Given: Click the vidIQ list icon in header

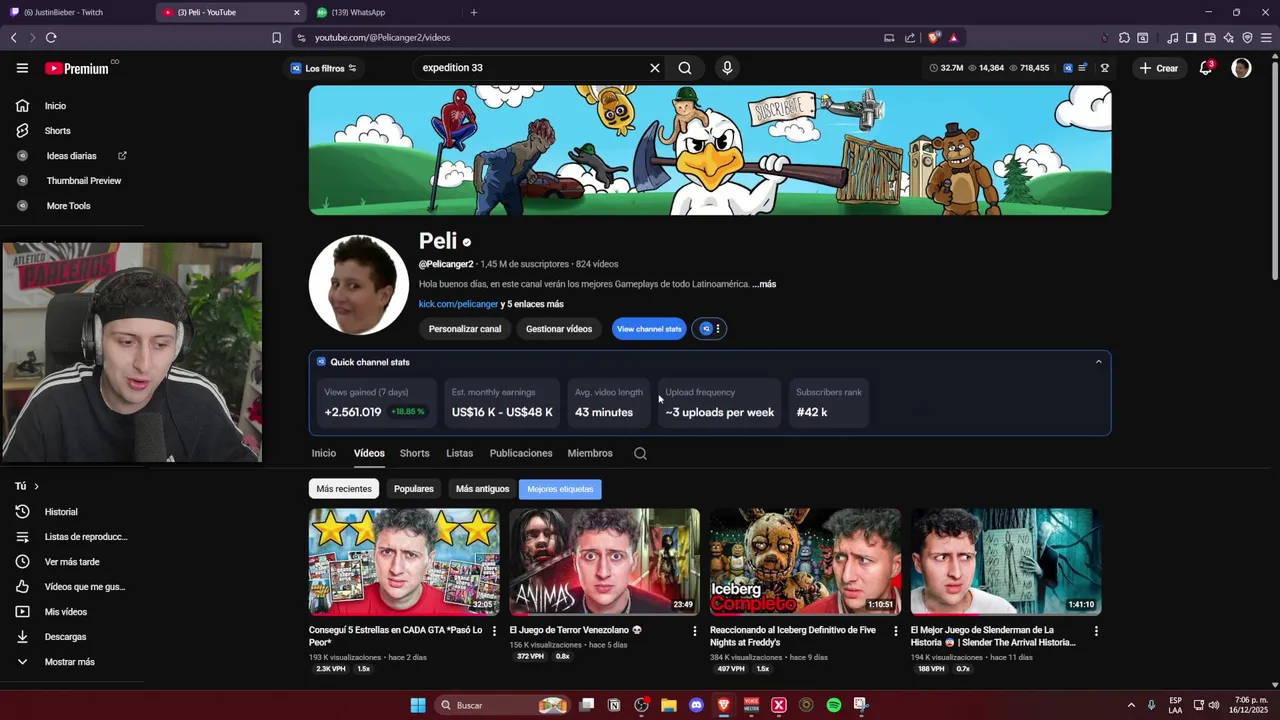Looking at the screenshot, I should tap(1083, 68).
